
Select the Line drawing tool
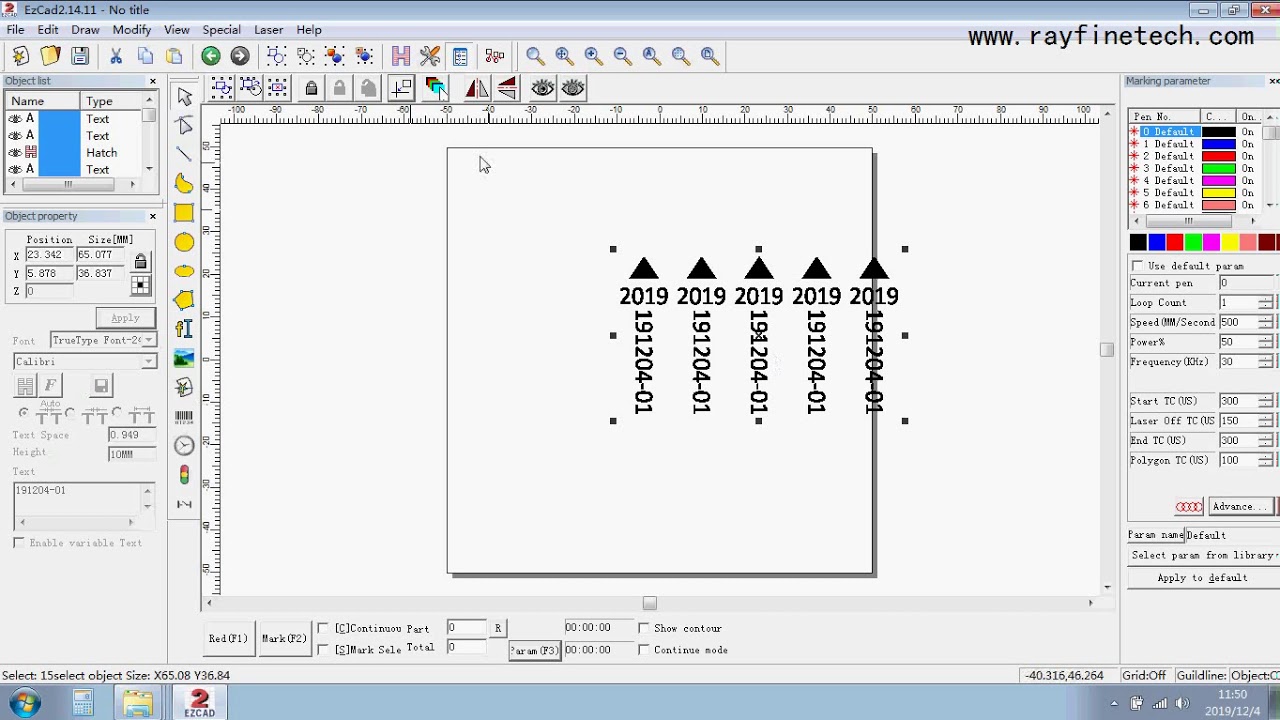[x=184, y=154]
